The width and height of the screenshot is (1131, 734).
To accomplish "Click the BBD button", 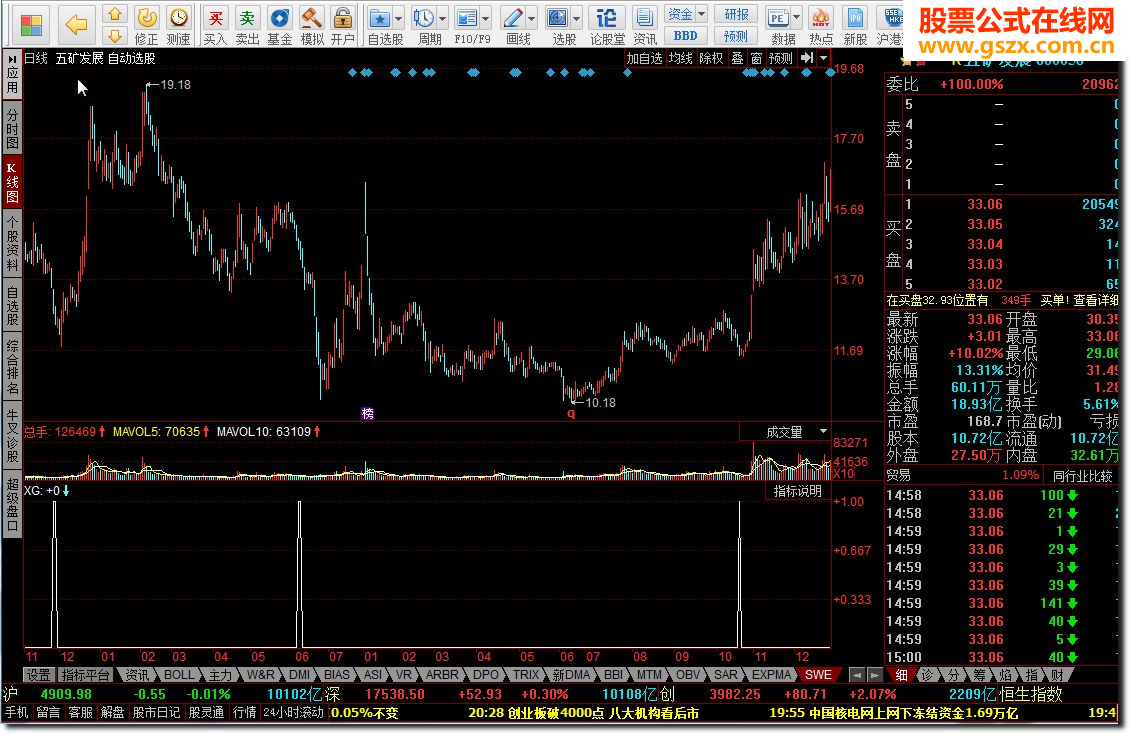I will (x=685, y=35).
